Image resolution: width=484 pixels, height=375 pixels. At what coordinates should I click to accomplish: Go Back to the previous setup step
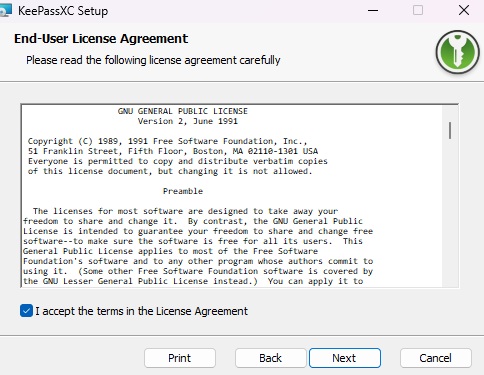tap(270, 358)
